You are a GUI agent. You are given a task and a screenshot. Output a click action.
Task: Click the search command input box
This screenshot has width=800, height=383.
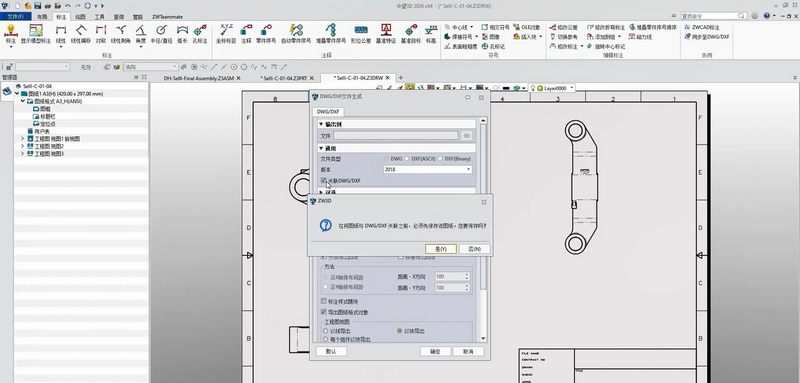click(709, 16)
